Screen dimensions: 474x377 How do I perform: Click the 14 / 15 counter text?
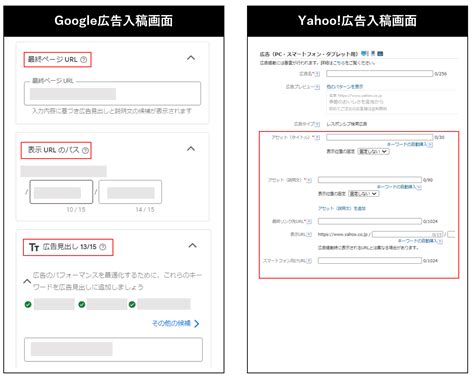tap(145, 210)
